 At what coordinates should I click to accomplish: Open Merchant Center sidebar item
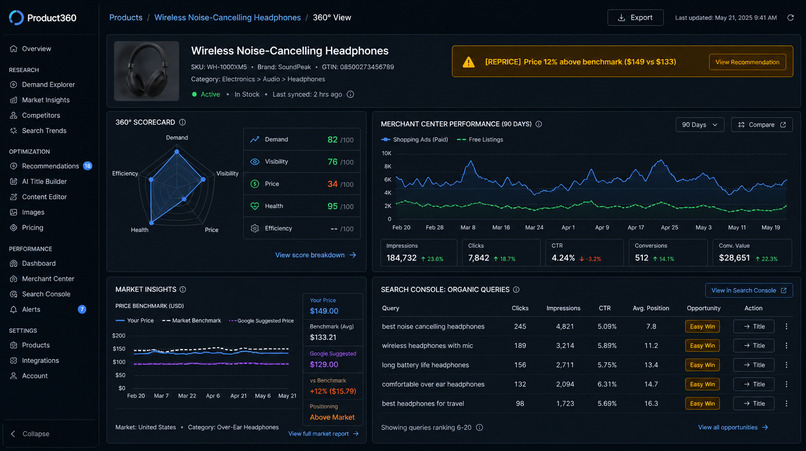49,279
